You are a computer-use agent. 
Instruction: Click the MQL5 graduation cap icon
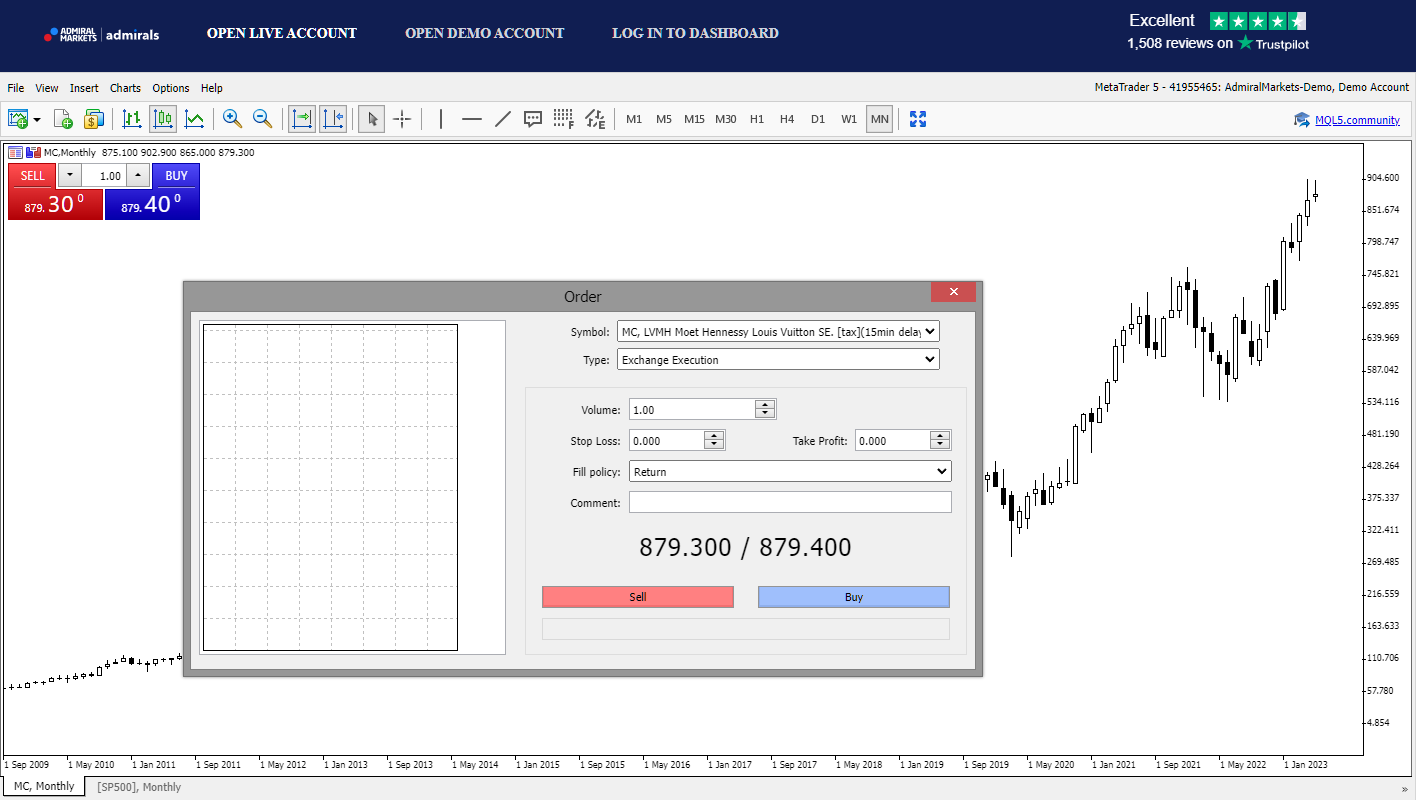coord(1302,120)
